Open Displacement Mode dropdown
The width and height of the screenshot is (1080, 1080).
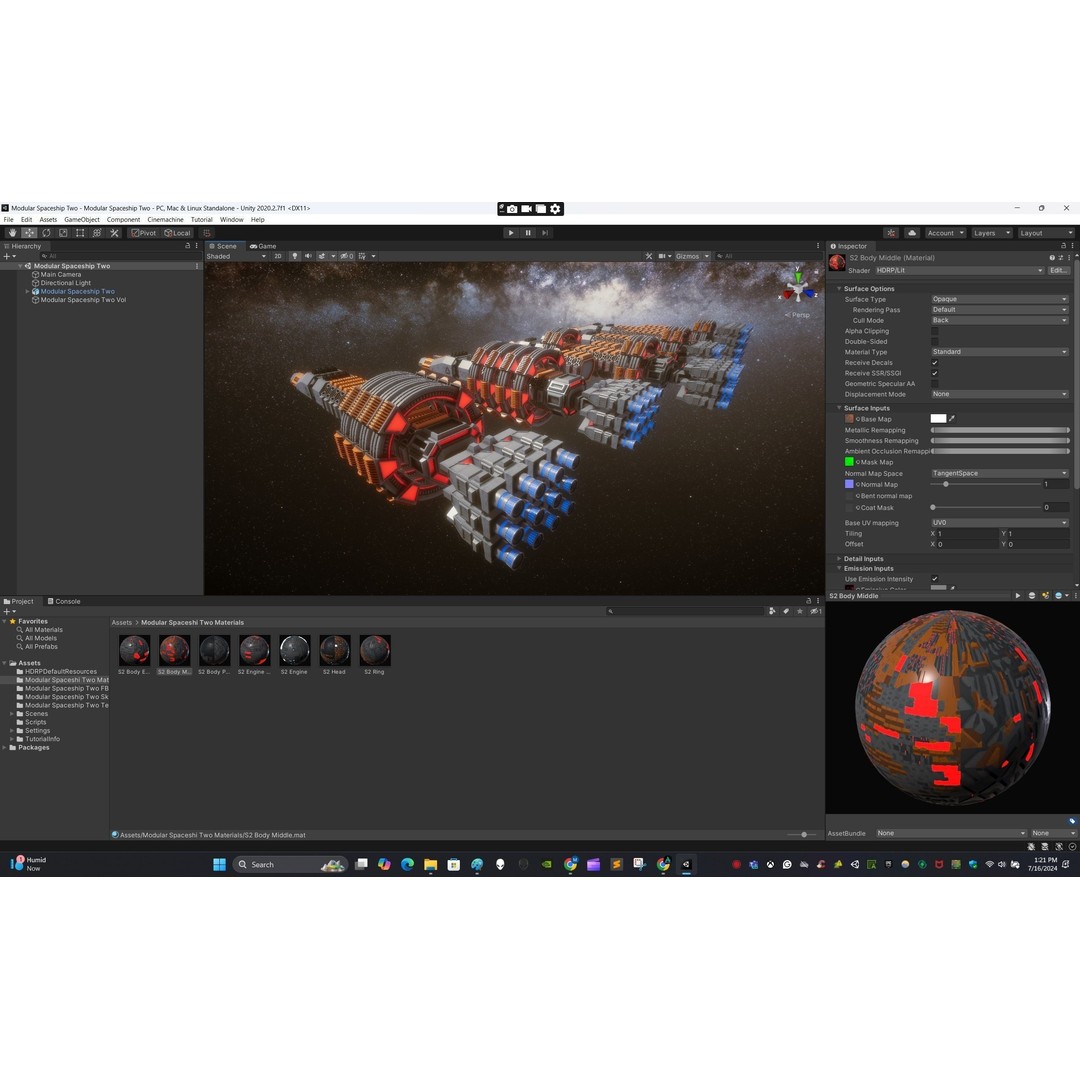click(999, 394)
